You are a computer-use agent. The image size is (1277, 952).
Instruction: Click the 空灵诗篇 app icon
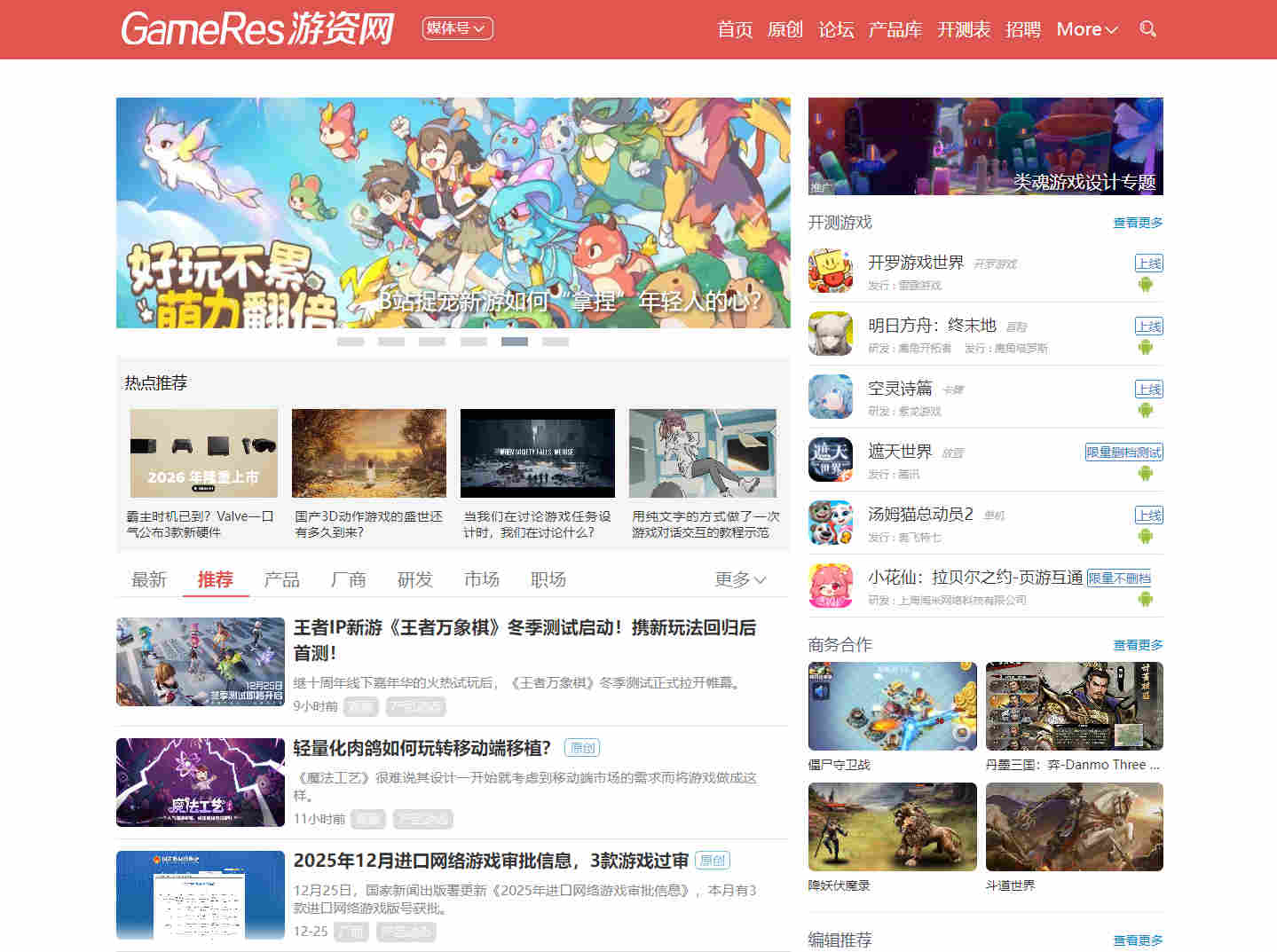[831, 397]
